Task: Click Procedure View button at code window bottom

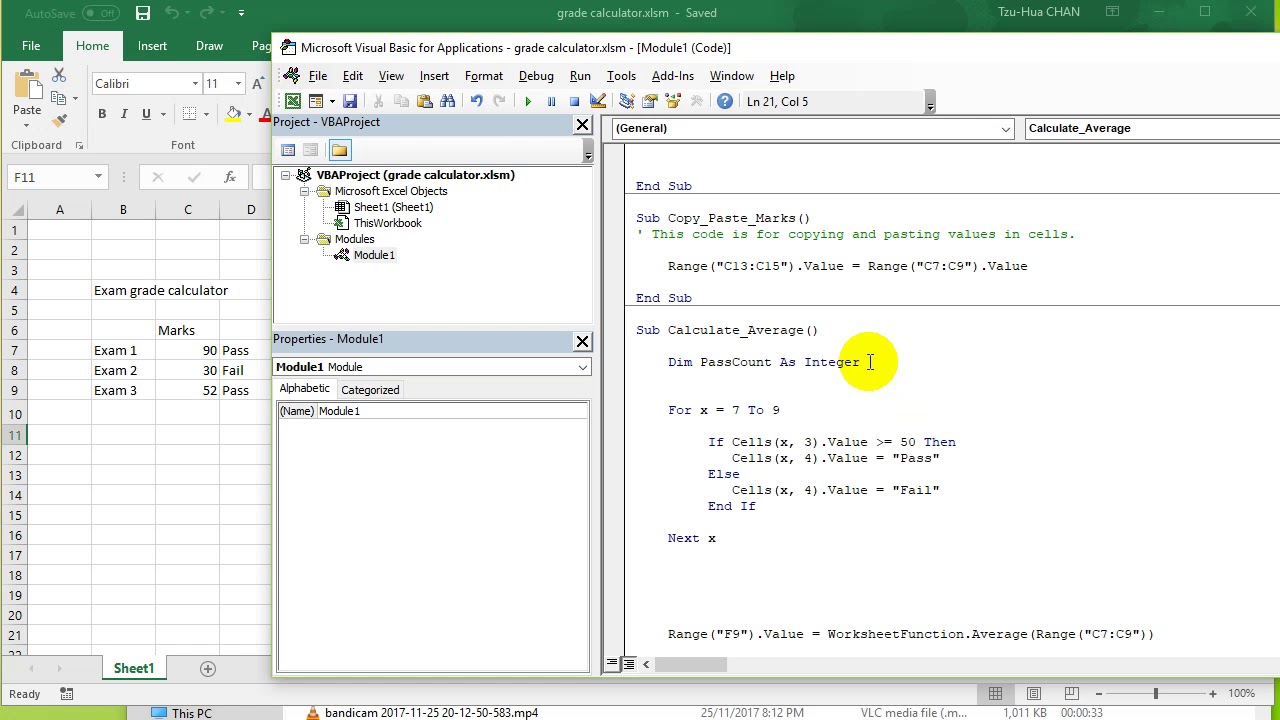Action: point(611,664)
